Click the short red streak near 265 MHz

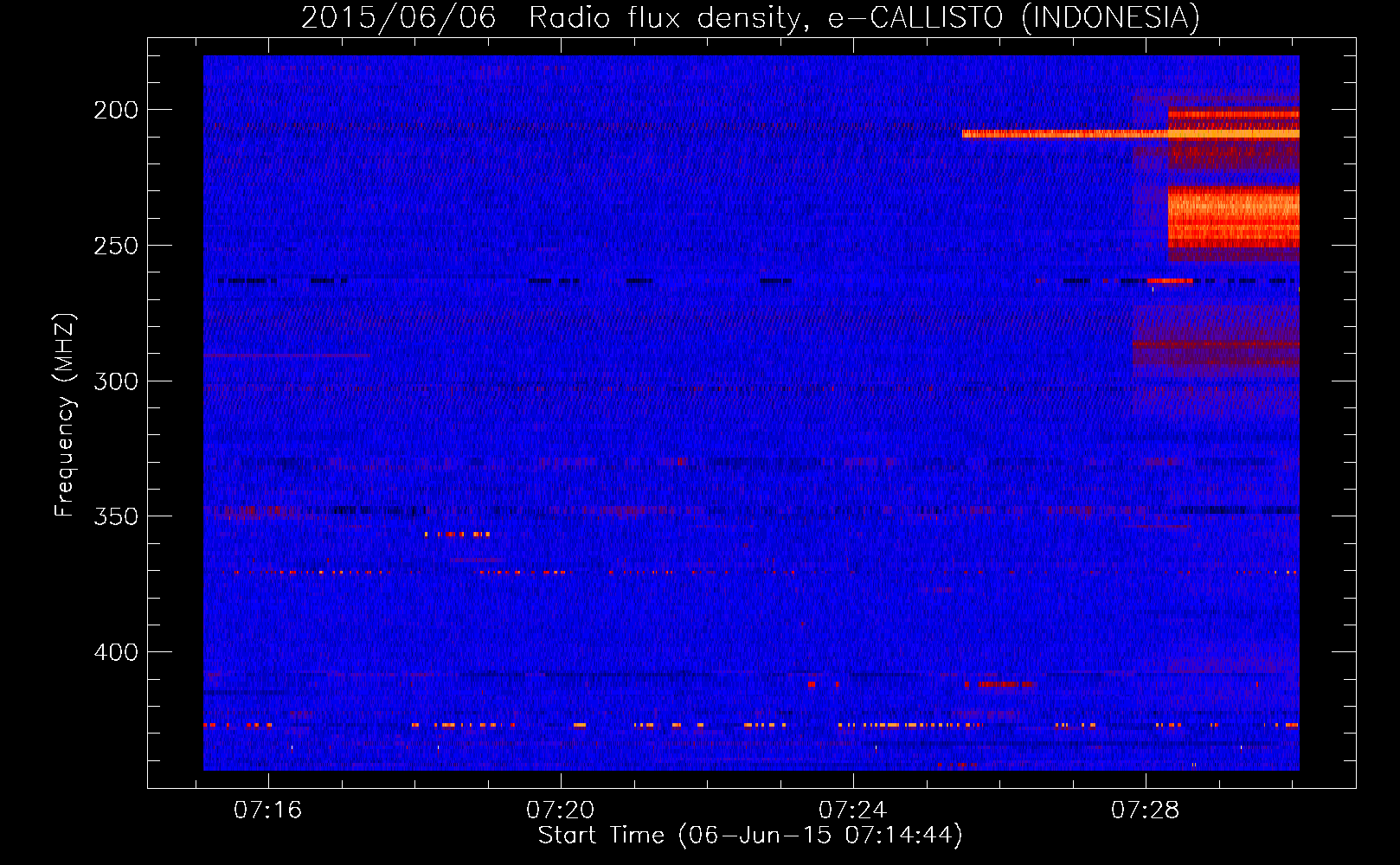coord(1170,281)
